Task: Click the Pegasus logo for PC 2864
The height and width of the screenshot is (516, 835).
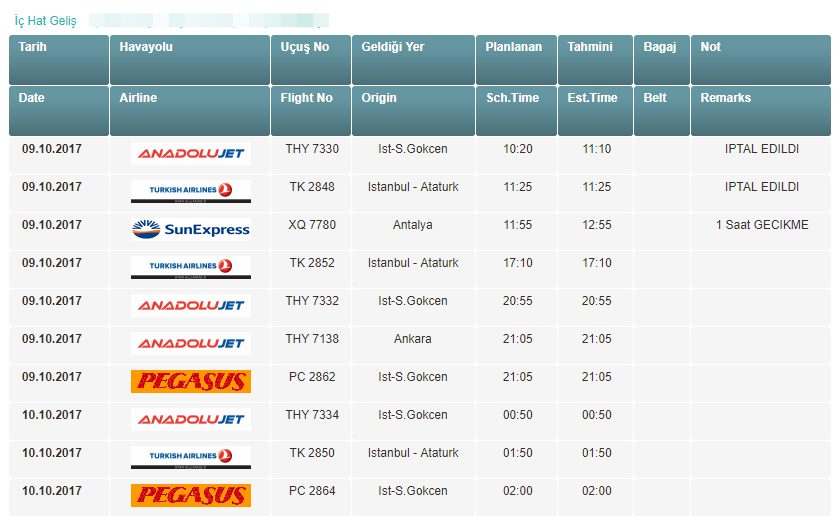Action: [191, 496]
